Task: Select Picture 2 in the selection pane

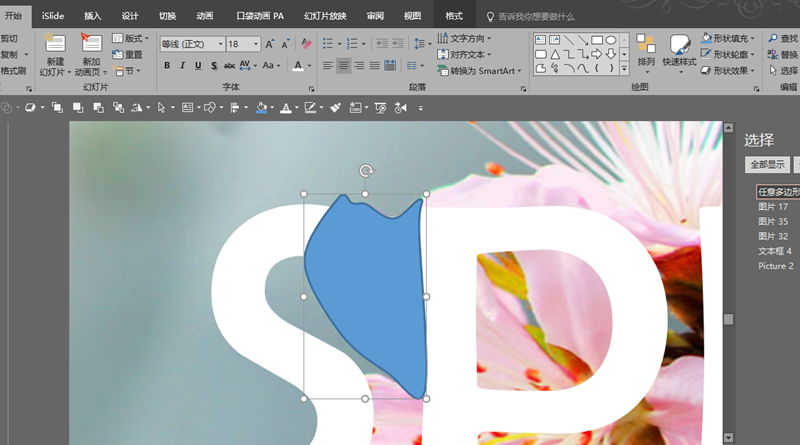Action: pos(777,266)
